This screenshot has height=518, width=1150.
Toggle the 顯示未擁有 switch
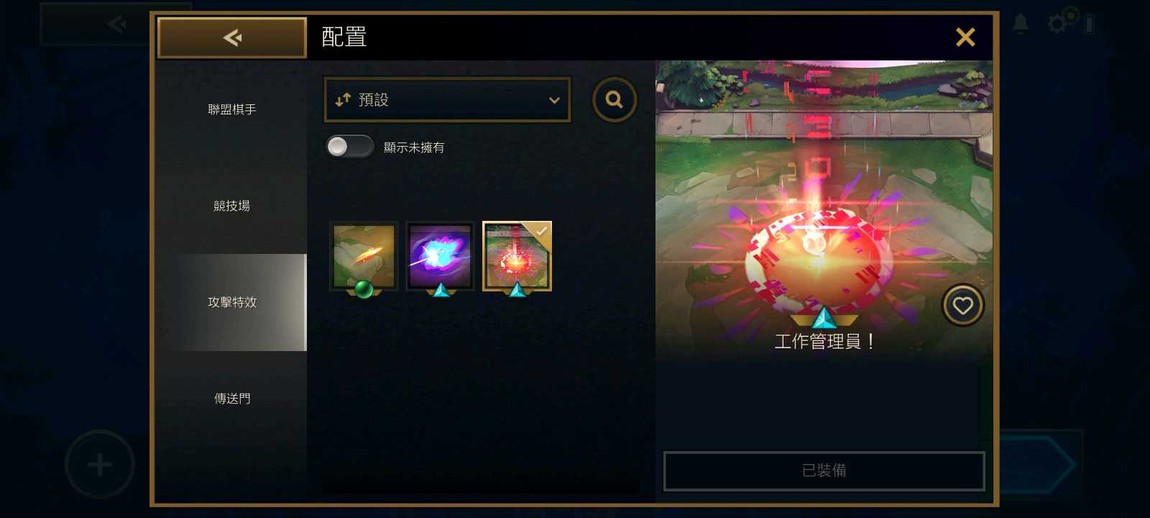tap(350, 147)
